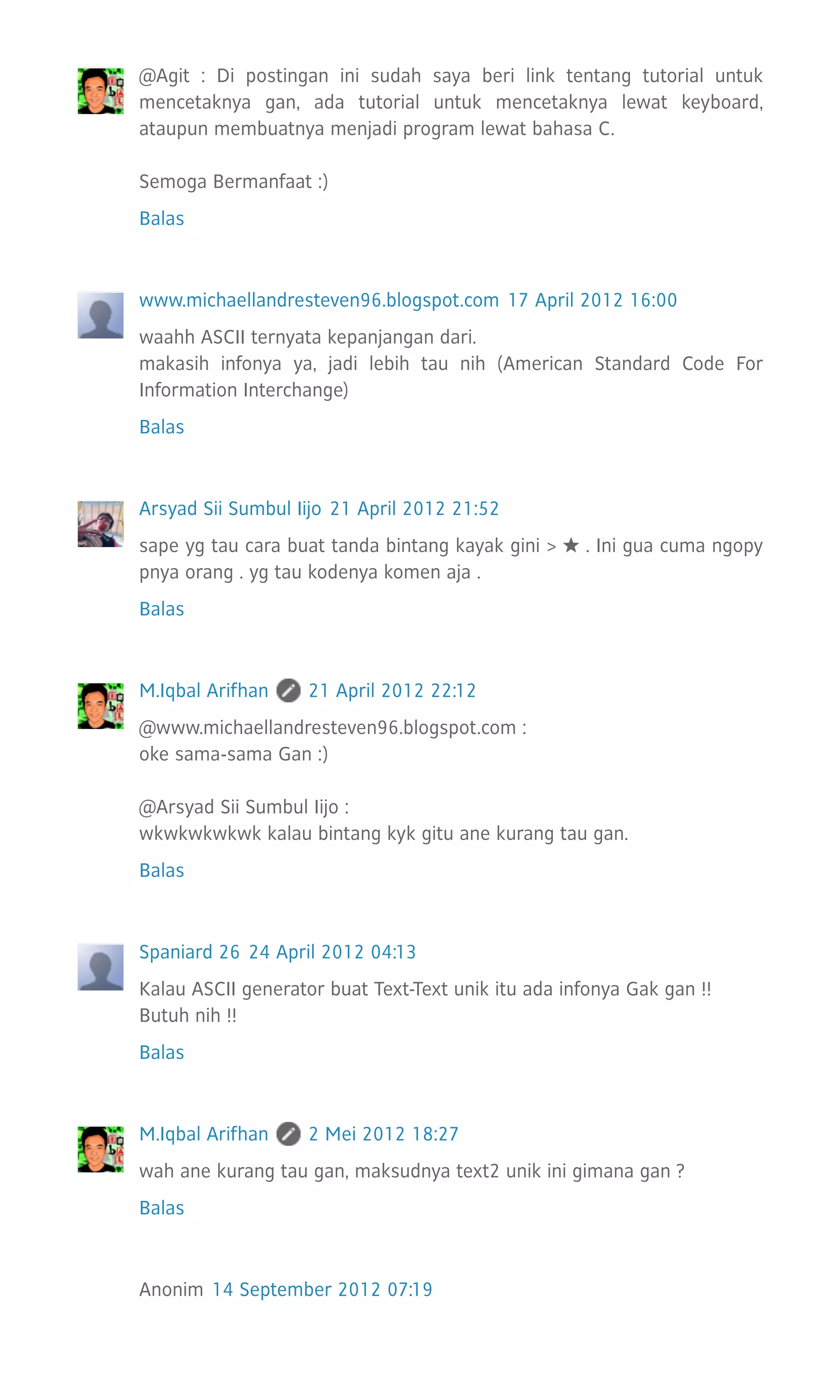The image size is (840, 1400).
Task: Click author pencil badge beside 2 Mei 2012
Action: click(x=288, y=1134)
